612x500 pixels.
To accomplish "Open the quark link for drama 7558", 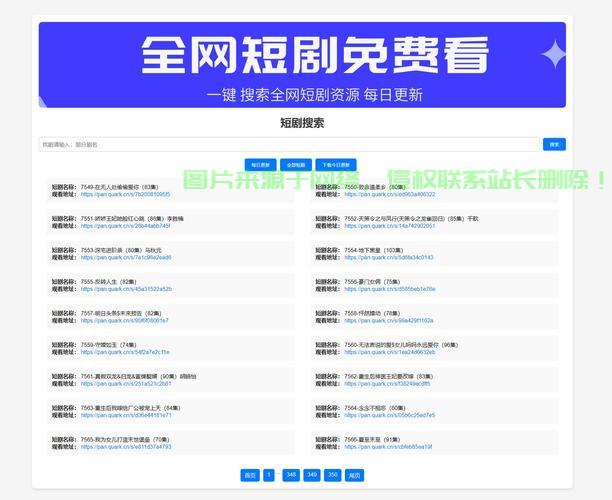I will [389, 320].
